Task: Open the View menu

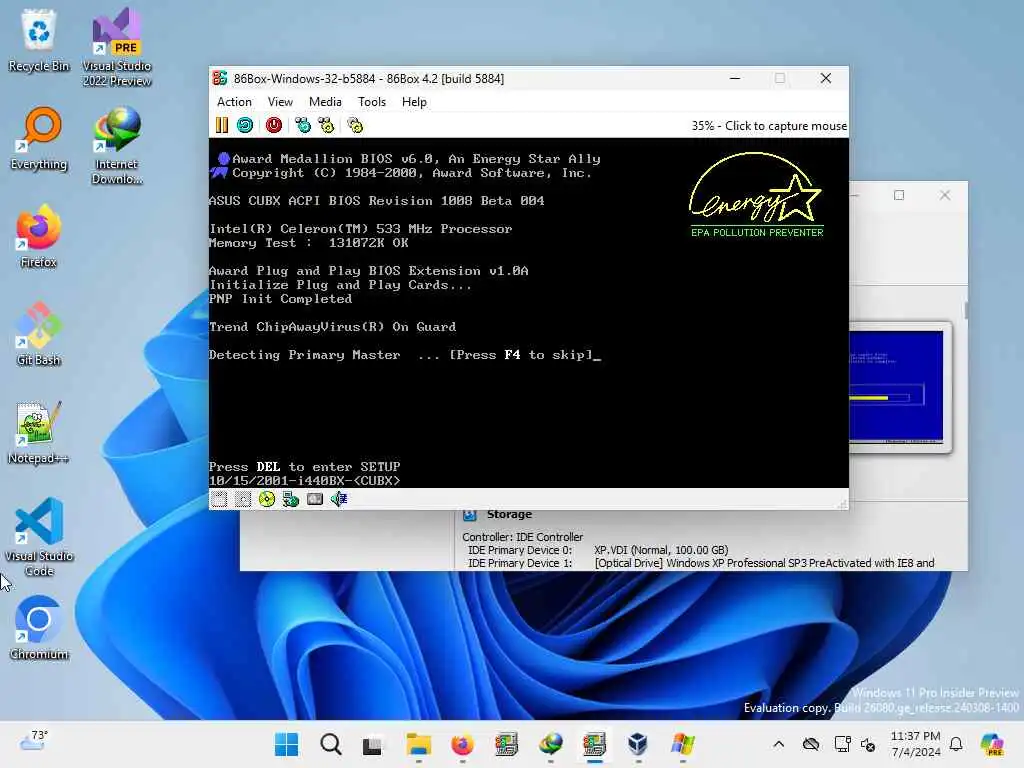Action: (x=280, y=102)
